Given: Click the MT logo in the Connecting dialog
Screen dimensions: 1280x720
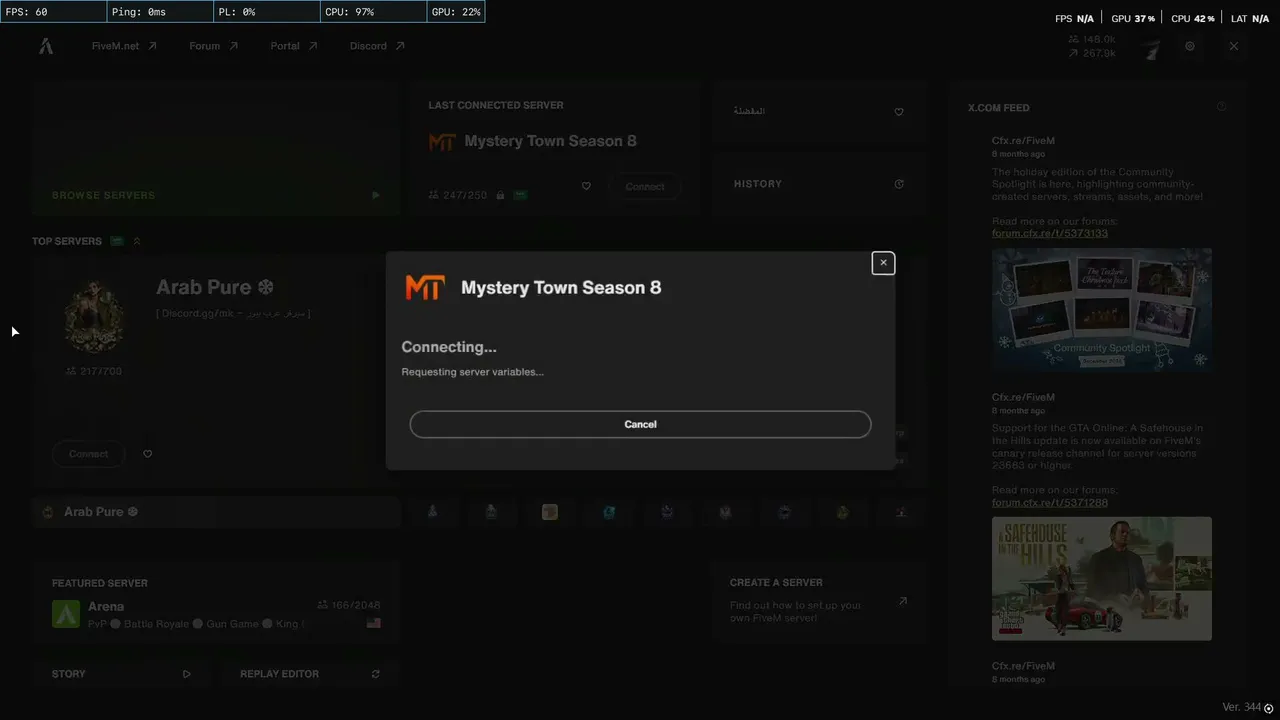Looking at the screenshot, I should point(425,288).
